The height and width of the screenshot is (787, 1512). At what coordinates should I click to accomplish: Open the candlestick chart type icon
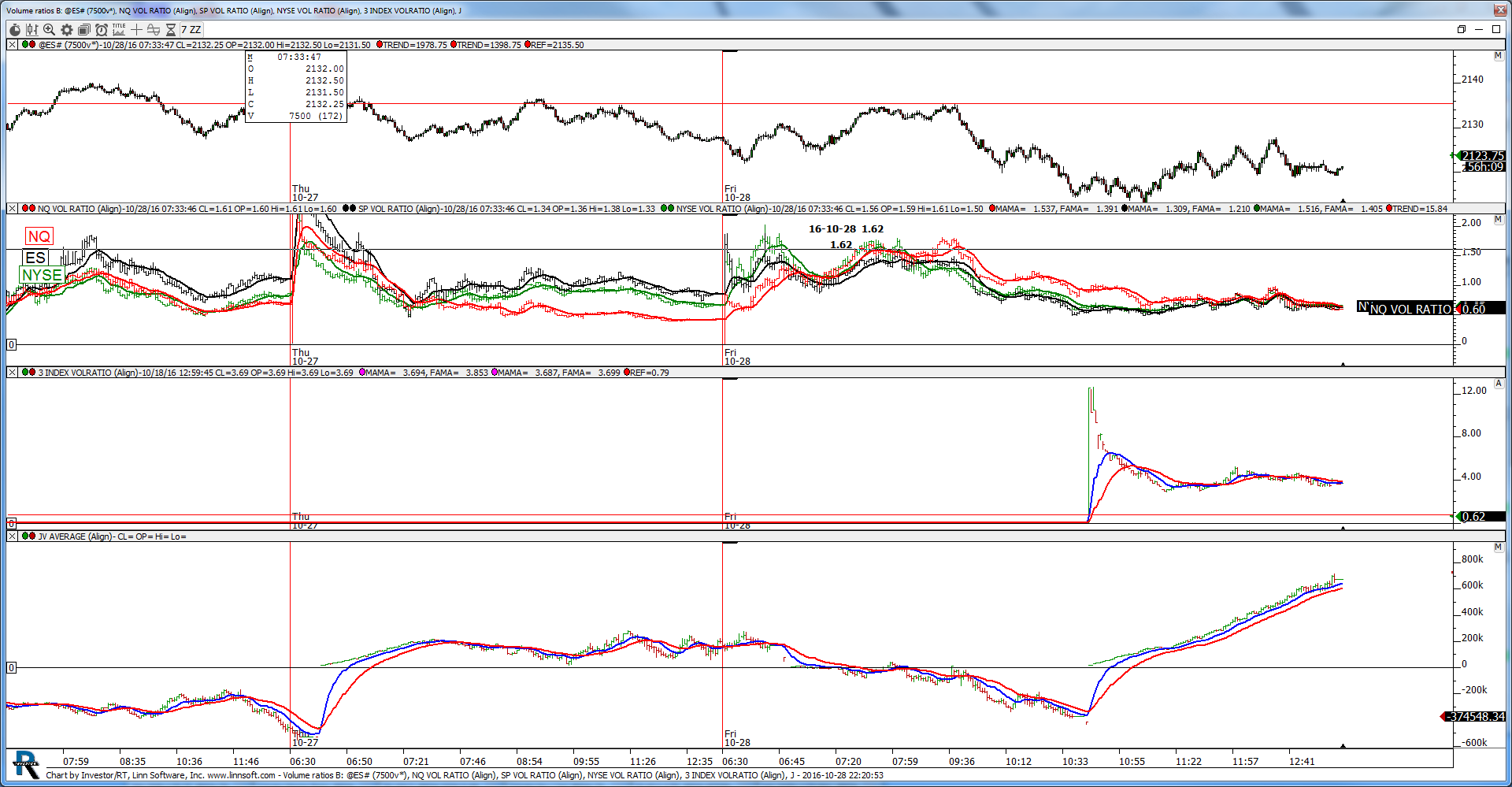click(31, 30)
